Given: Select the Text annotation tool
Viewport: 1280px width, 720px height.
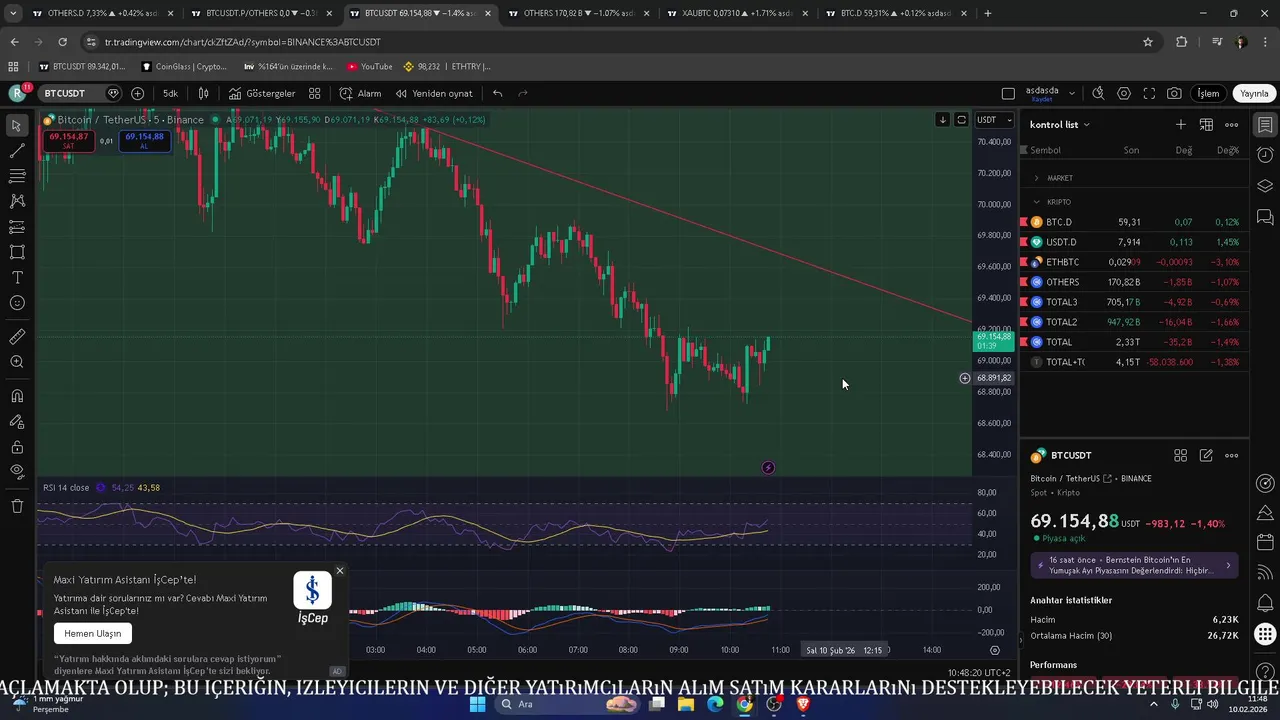Looking at the screenshot, I should [16, 277].
